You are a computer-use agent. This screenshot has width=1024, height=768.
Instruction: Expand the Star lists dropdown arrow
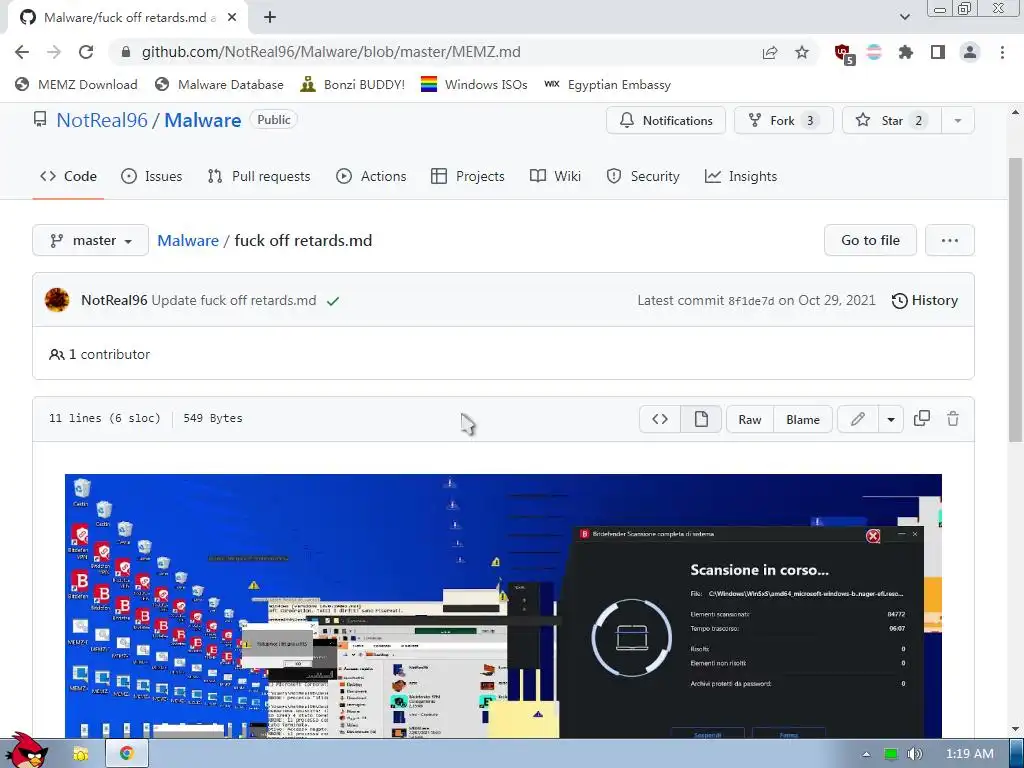(958, 121)
